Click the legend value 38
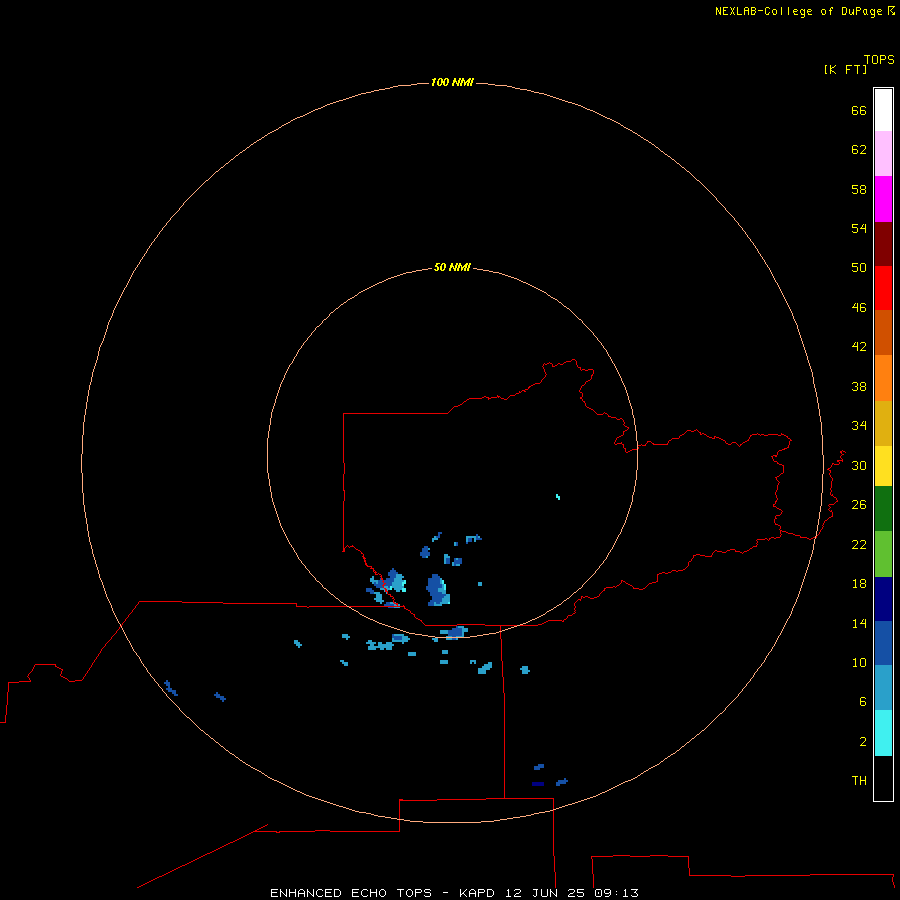Viewport: 900px width, 900px height. click(x=859, y=386)
